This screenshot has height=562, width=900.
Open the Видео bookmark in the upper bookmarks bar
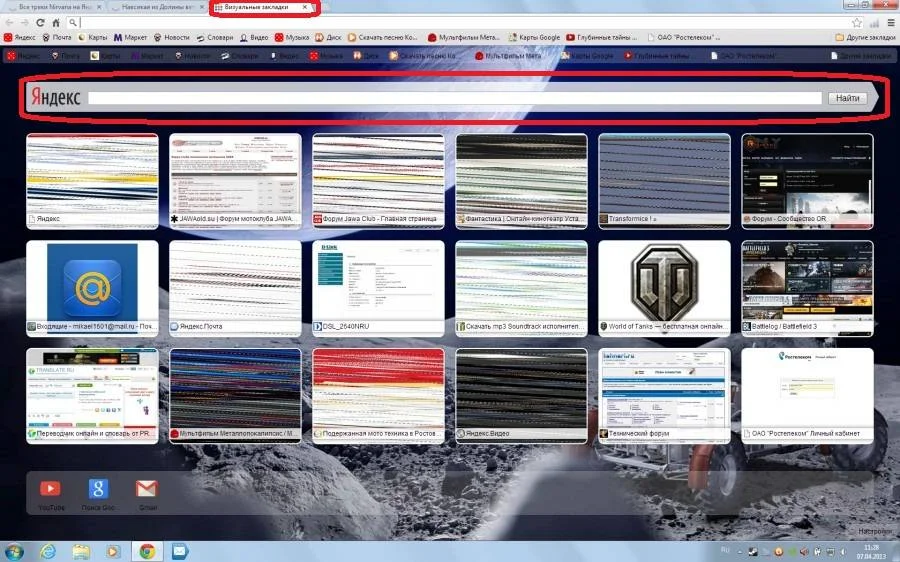tap(254, 37)
